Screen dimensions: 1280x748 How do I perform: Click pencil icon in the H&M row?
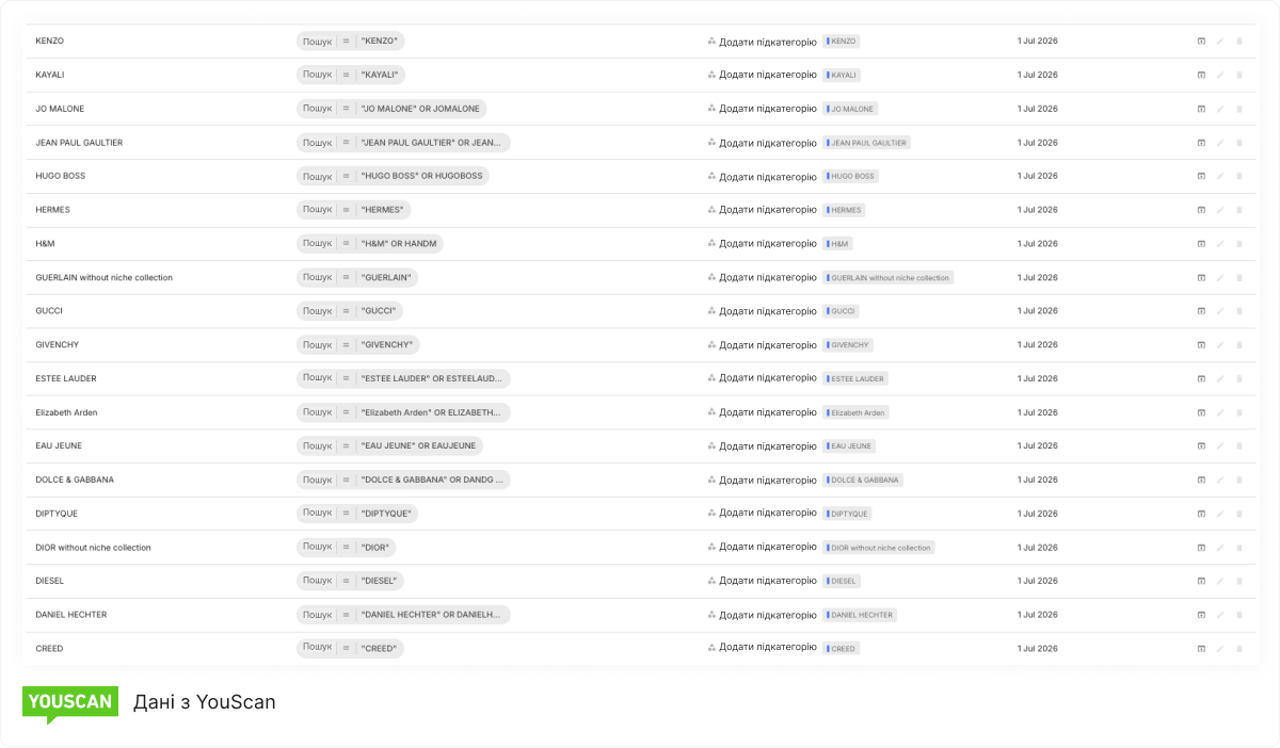click(1220, 244)
